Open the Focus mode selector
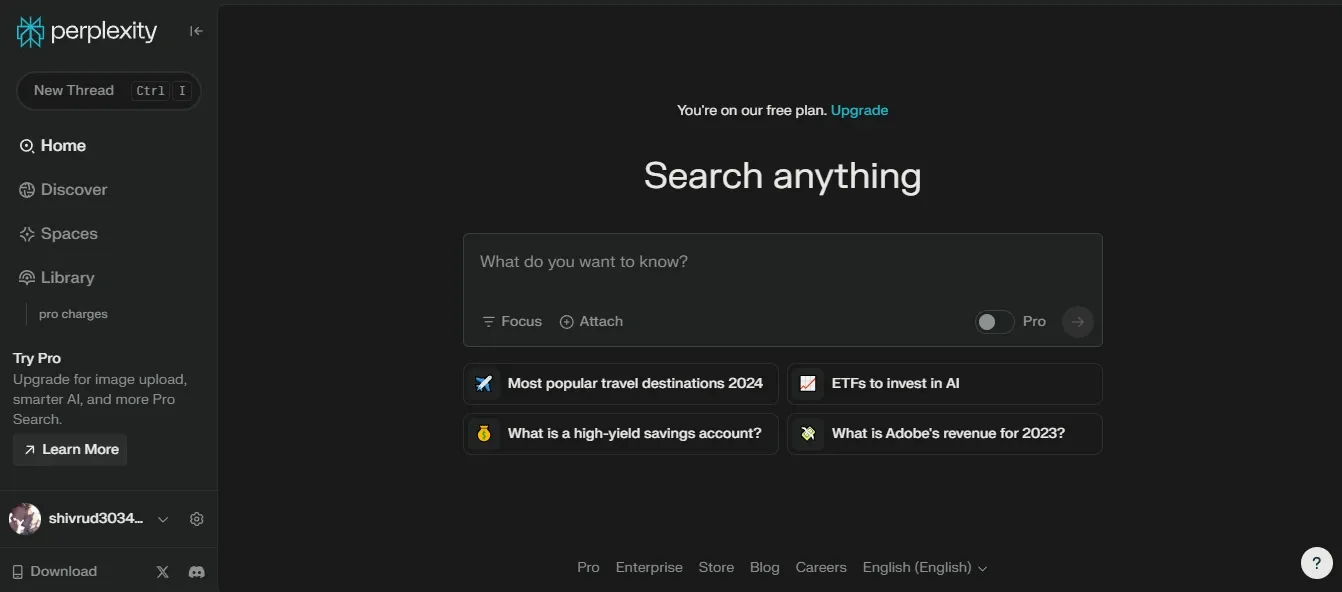 [x=511, y=321]
